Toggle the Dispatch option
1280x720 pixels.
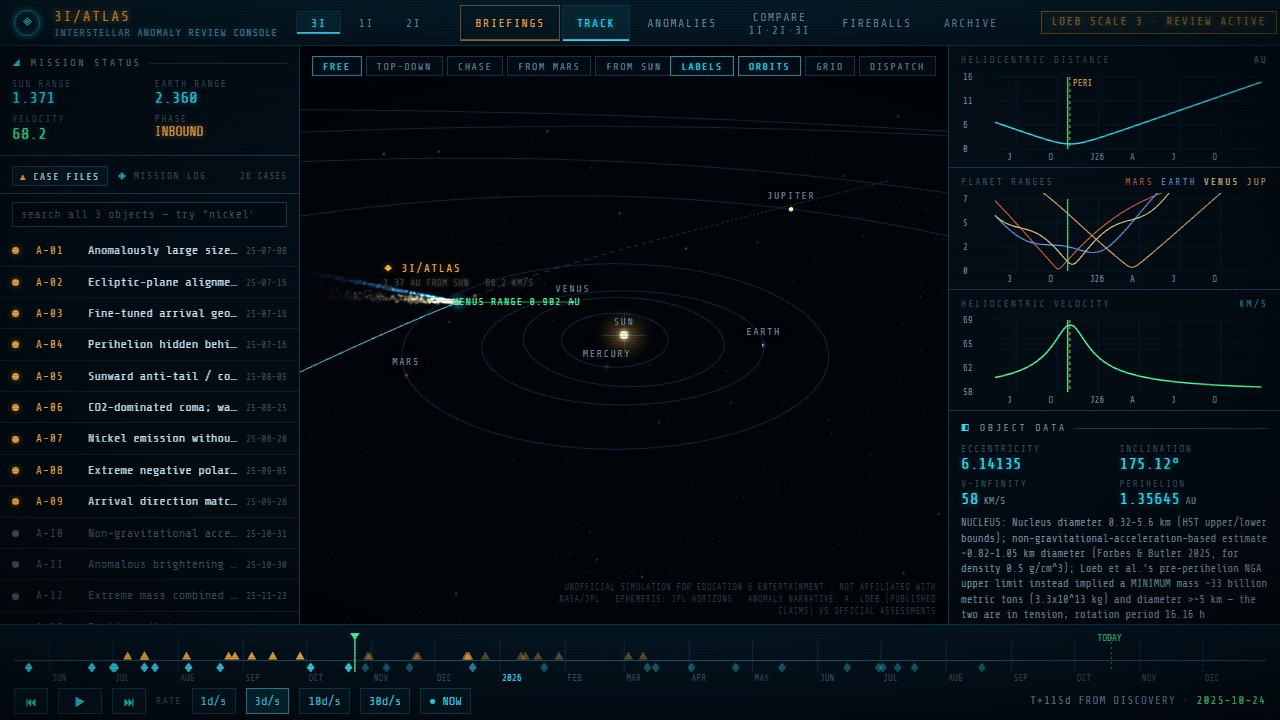click(897, 67)
